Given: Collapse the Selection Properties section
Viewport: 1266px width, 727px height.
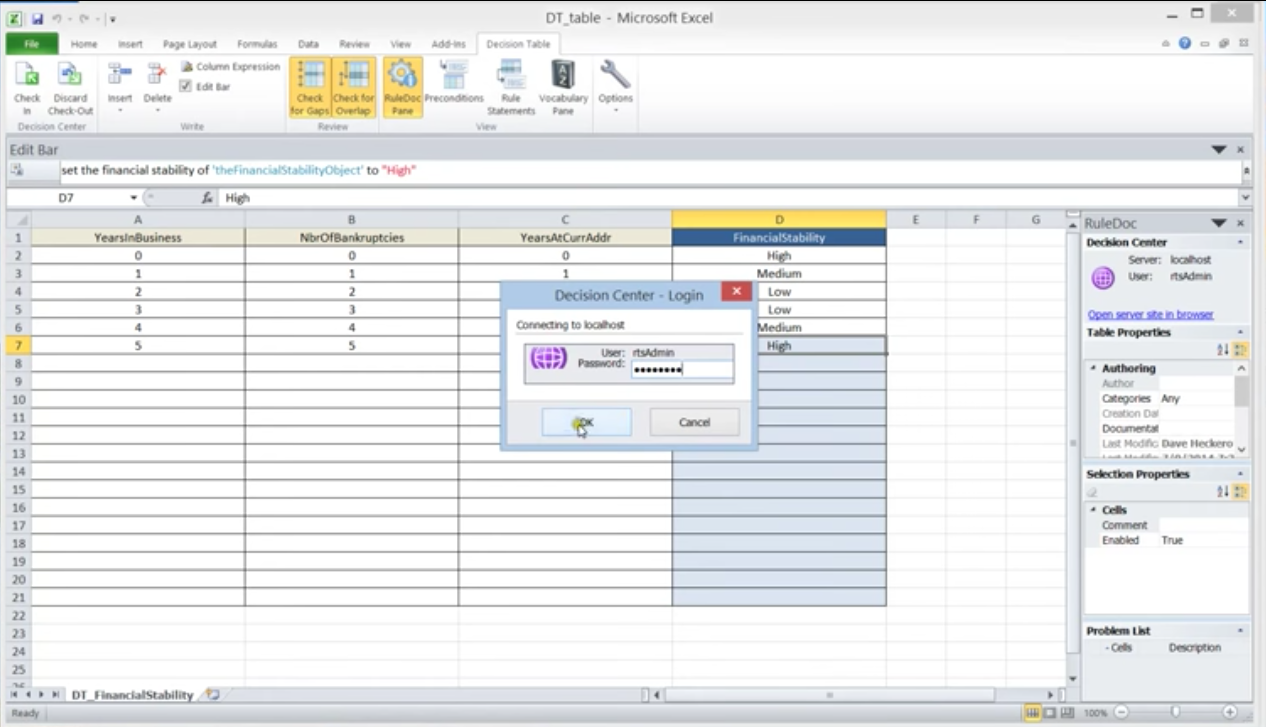Looking at the screenshot, I should tap(1241, 474).
